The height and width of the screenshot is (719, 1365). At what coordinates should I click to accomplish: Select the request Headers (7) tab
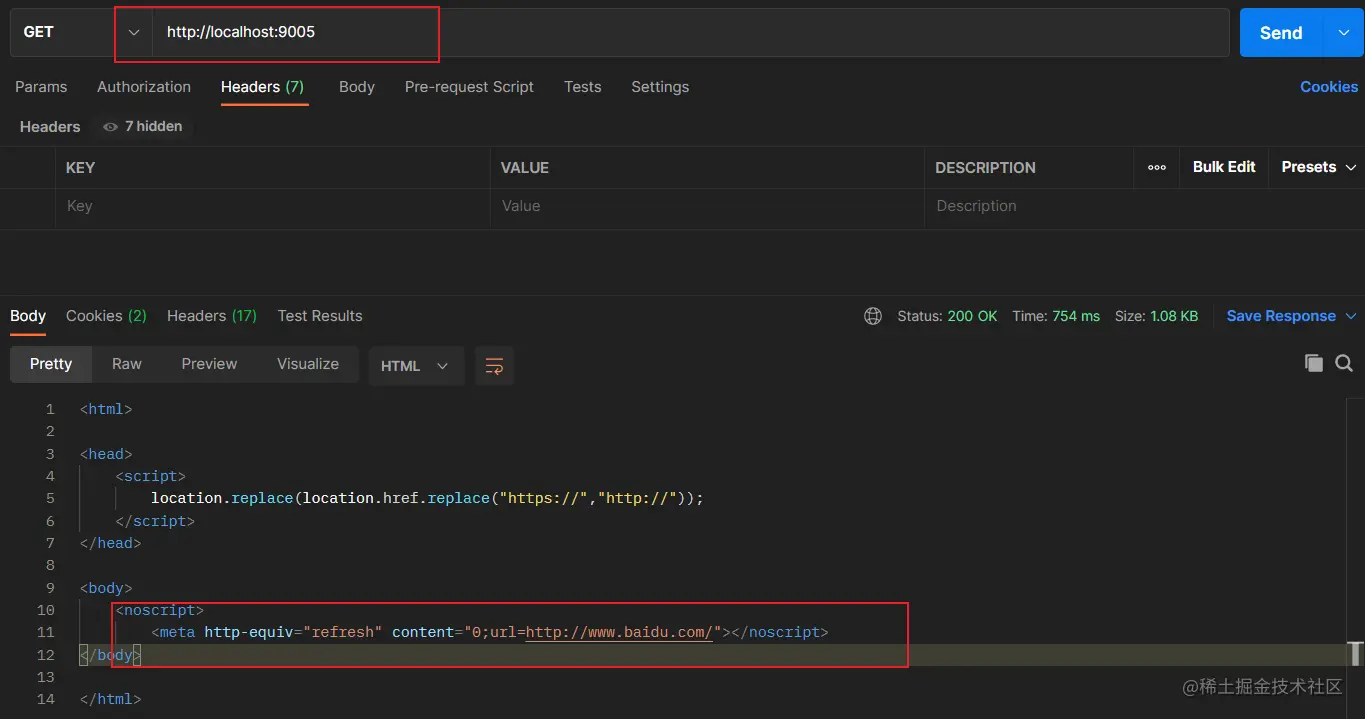tap(263, 87)
